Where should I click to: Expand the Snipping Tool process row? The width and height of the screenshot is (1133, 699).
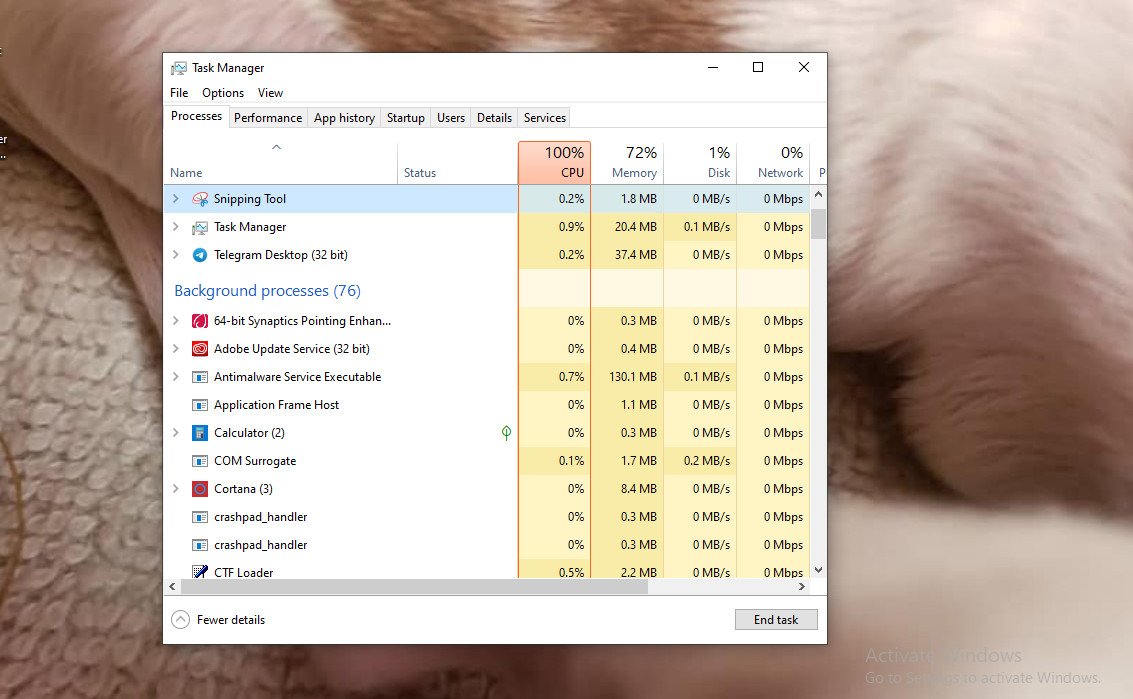(176, 199)
